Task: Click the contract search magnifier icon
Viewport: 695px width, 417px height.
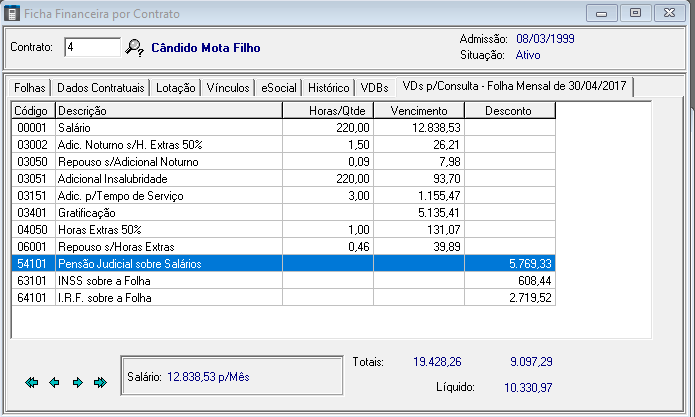Action: (135, 47)
